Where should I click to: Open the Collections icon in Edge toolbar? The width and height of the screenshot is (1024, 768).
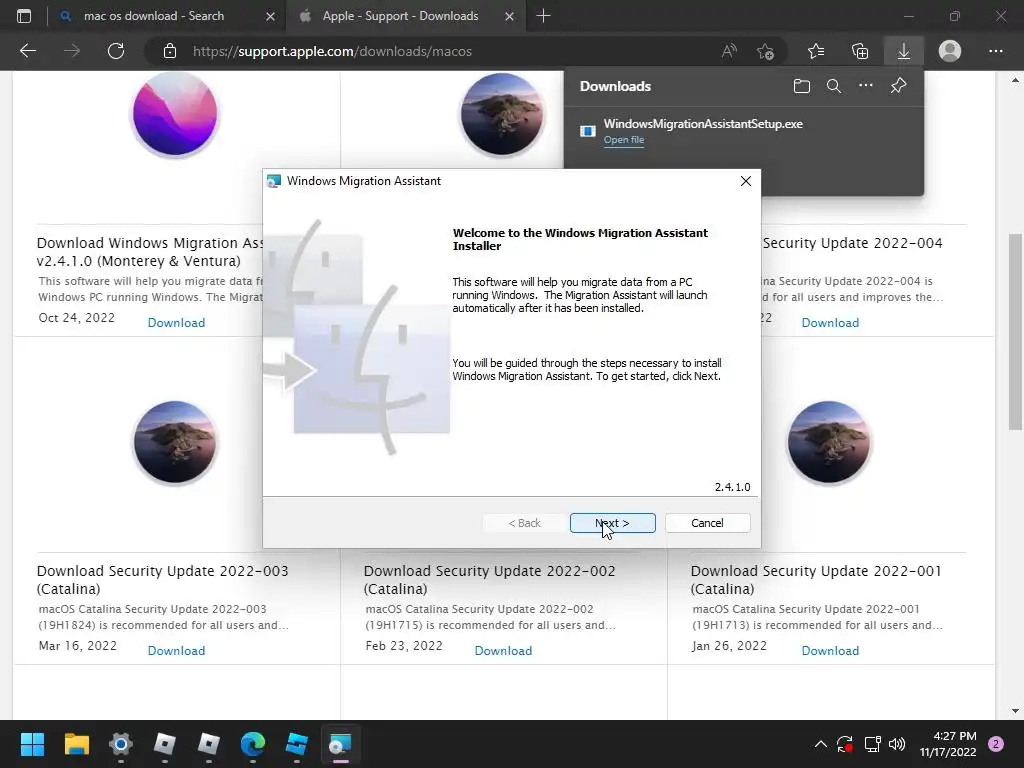point(860,51)
